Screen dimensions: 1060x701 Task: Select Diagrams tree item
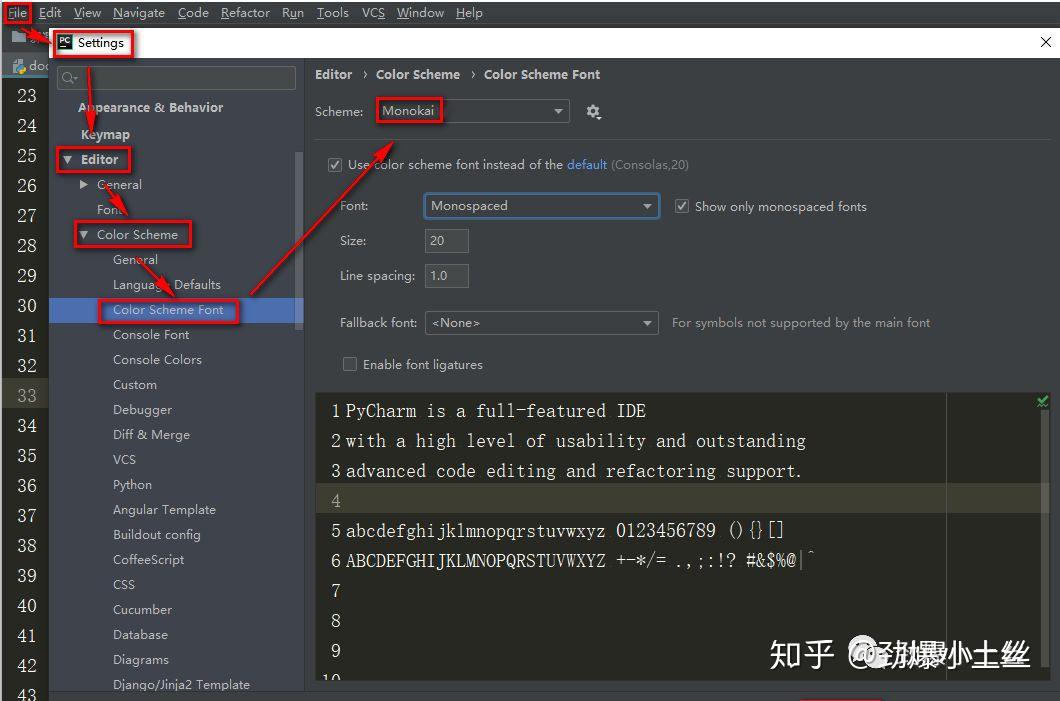pos(141,660)
